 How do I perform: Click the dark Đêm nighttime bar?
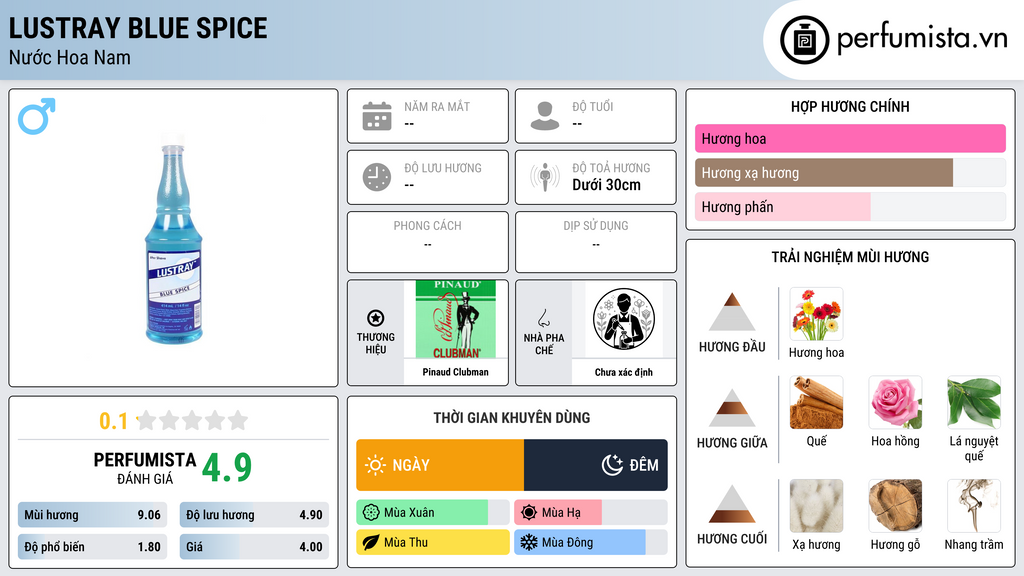point(596,465)
